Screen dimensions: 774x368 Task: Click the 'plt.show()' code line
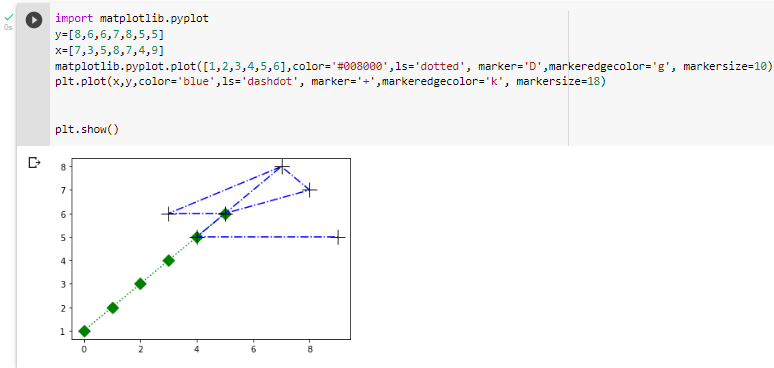(87, 130)
